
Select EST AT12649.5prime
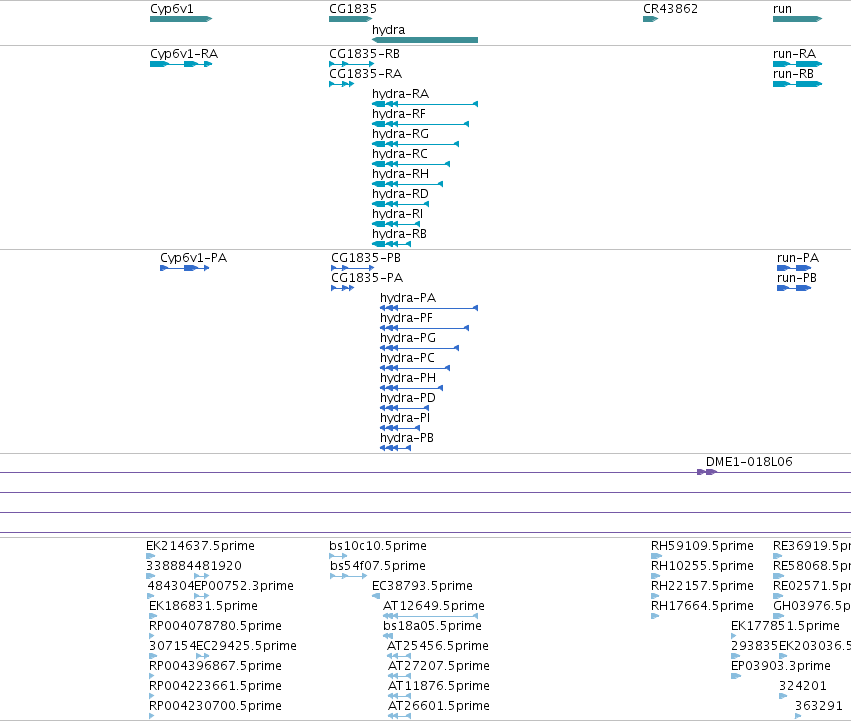430,616
